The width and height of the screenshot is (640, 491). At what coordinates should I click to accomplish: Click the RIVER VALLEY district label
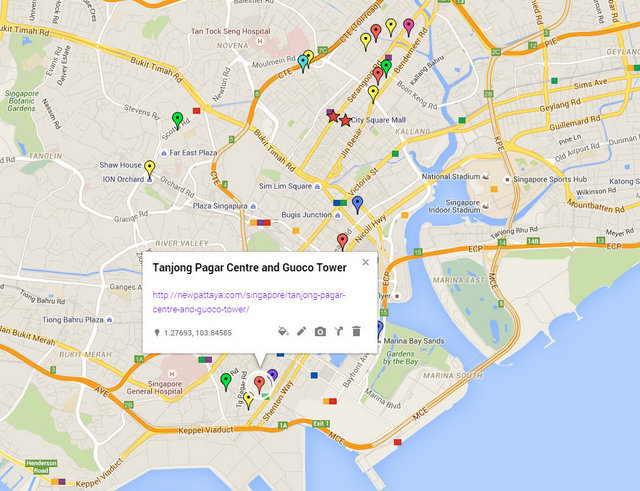point(182,243)
